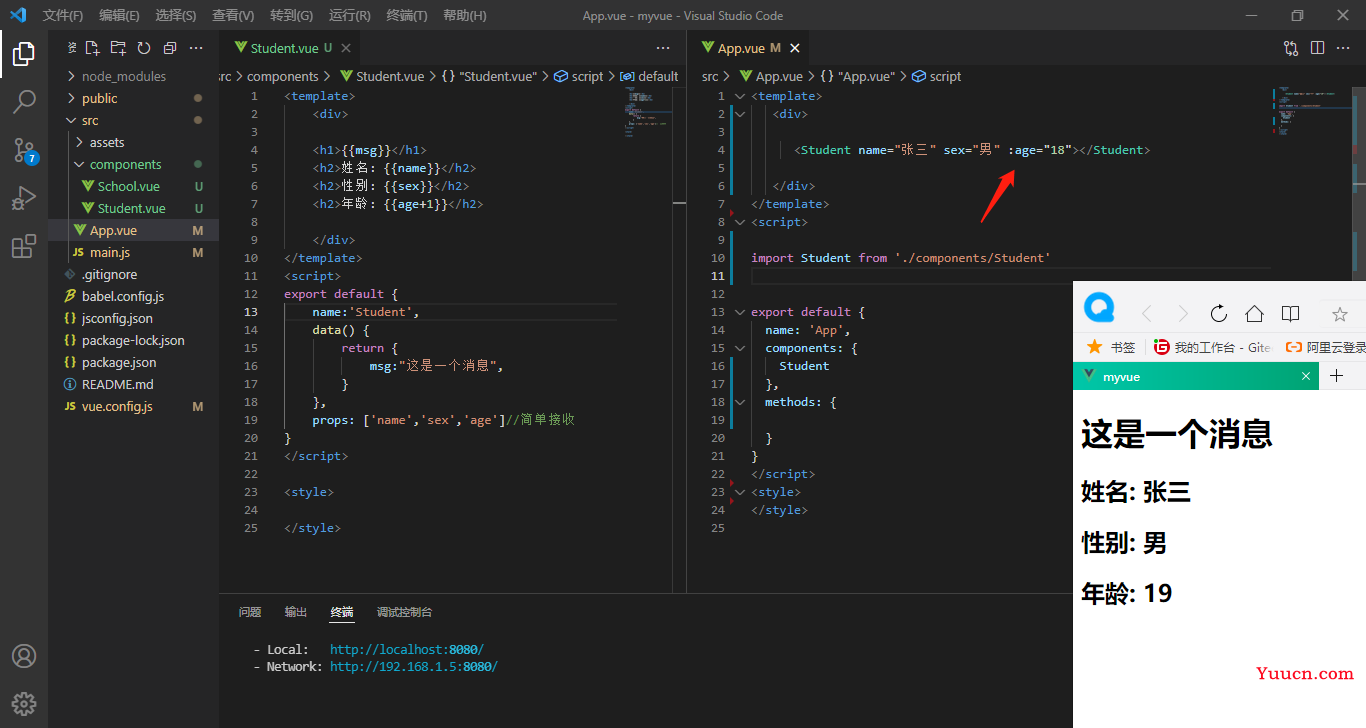Open the 编辑(E) menu
The width and height of the screenshot is (1366, 728).
coord(119,16)
